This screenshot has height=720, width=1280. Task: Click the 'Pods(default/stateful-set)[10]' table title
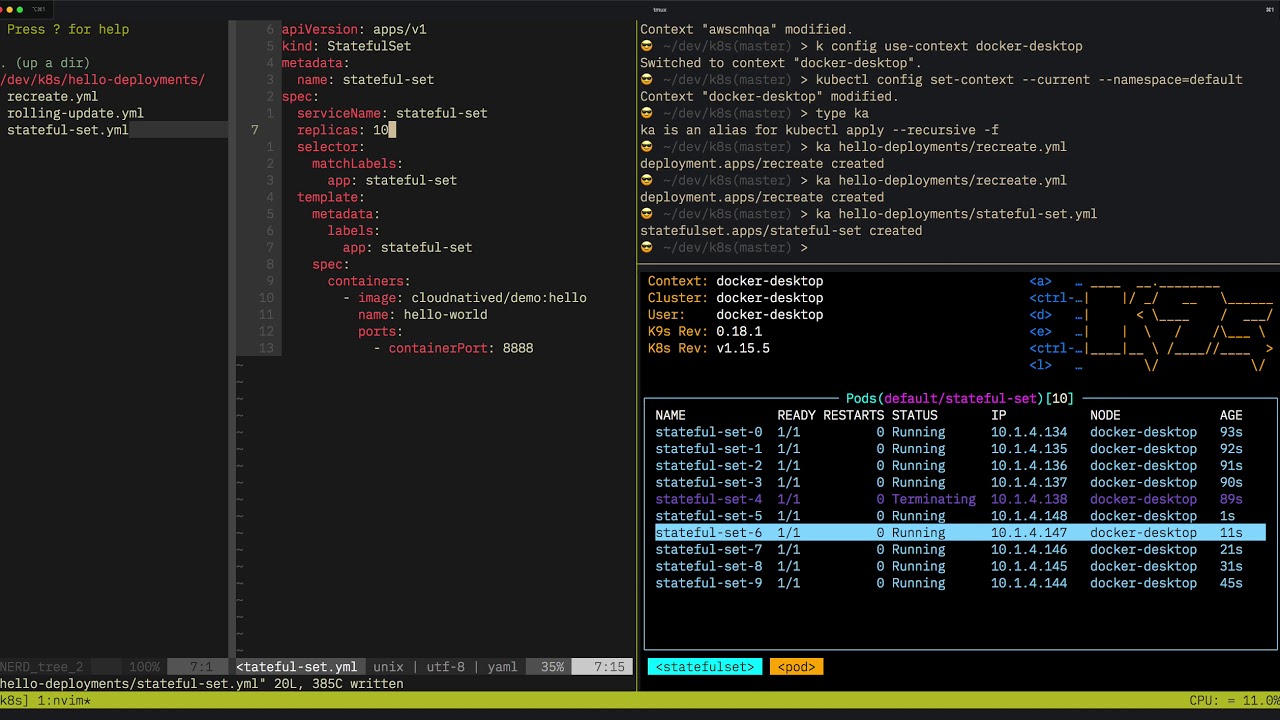pyautogui.click(x=960, y=398)
